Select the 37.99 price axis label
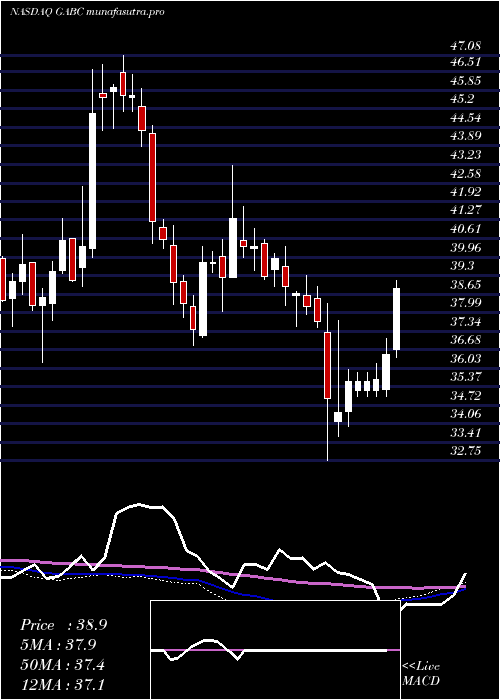Image resolution: width=500 pixels, height=700 pixels. pos(465,303)
